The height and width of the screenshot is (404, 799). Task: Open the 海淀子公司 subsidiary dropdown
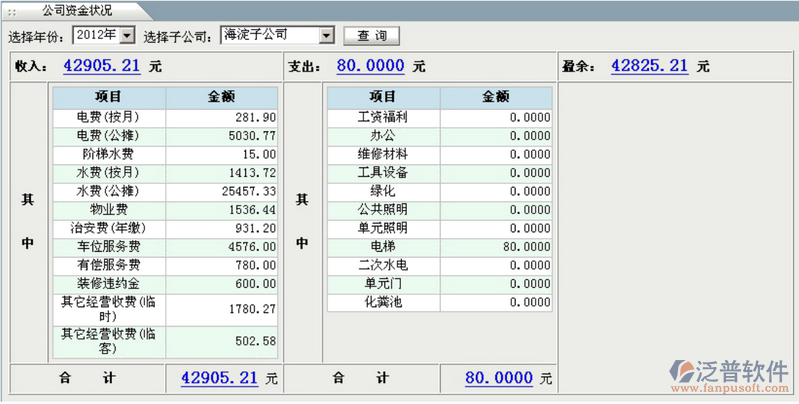[x=325, y=36]
